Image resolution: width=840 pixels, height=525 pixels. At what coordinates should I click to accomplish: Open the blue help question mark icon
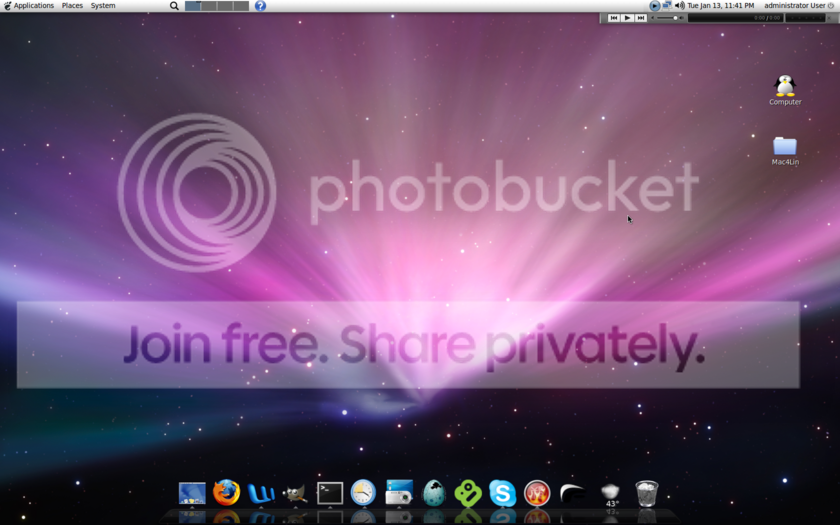260,6
